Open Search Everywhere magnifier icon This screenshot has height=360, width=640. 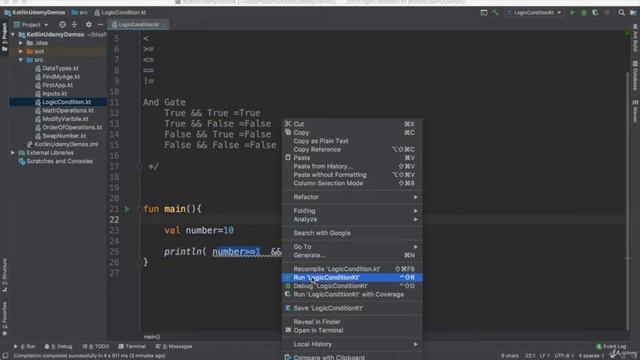point(621,13)
